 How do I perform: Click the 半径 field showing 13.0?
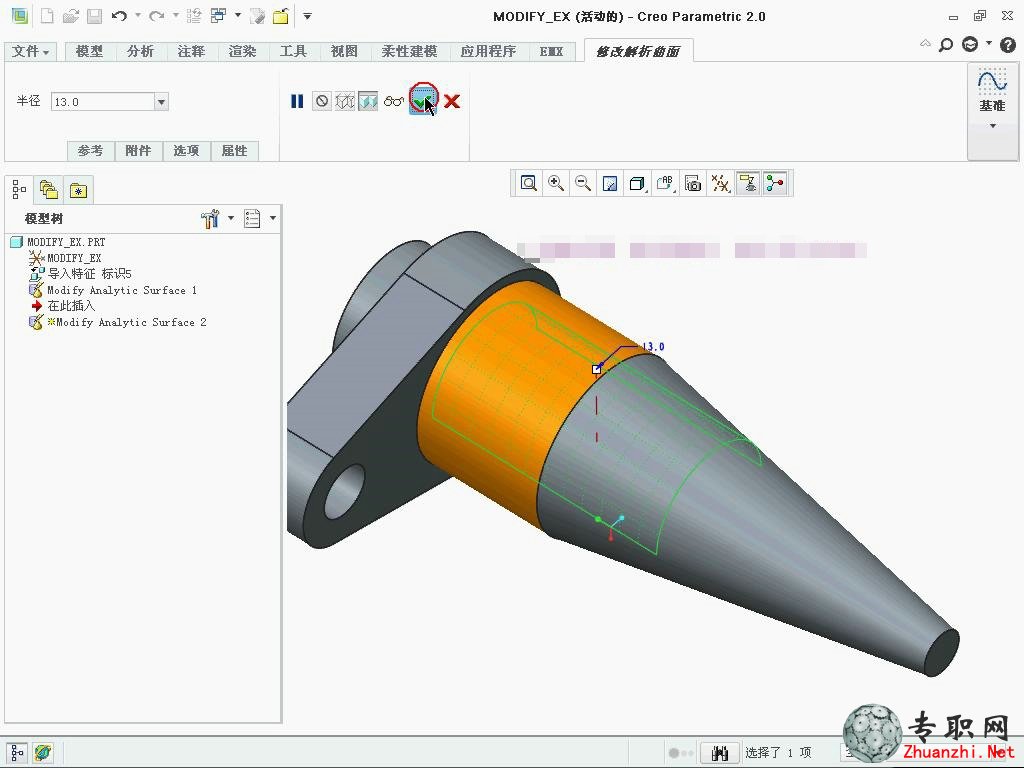103,102
